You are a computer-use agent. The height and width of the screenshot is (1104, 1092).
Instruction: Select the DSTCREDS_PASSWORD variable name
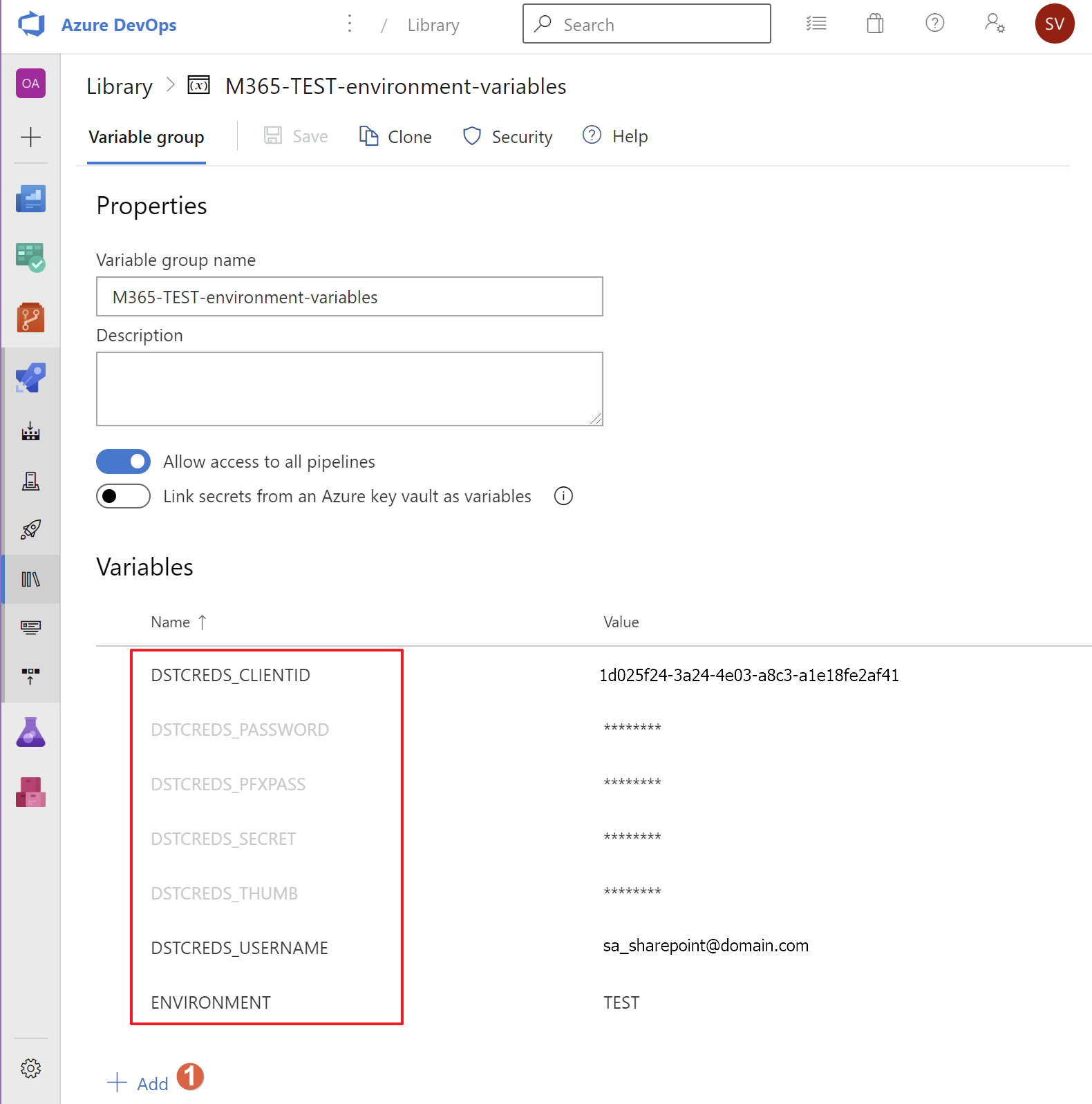coord(240,730)
